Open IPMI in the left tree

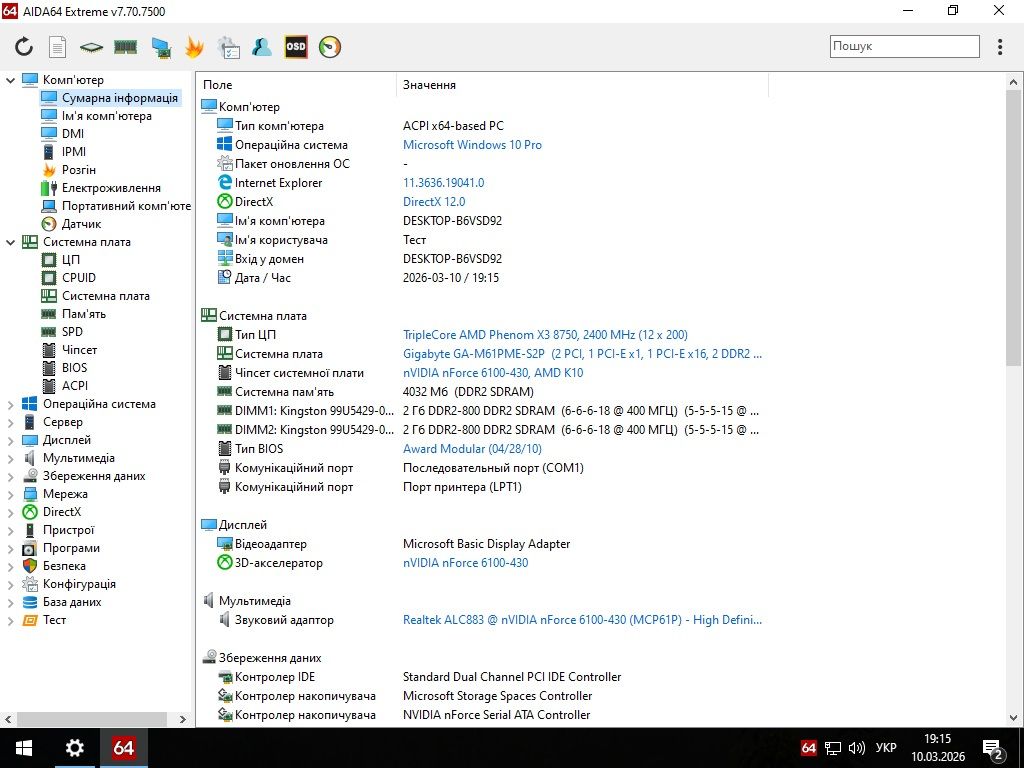click(74, 152)
